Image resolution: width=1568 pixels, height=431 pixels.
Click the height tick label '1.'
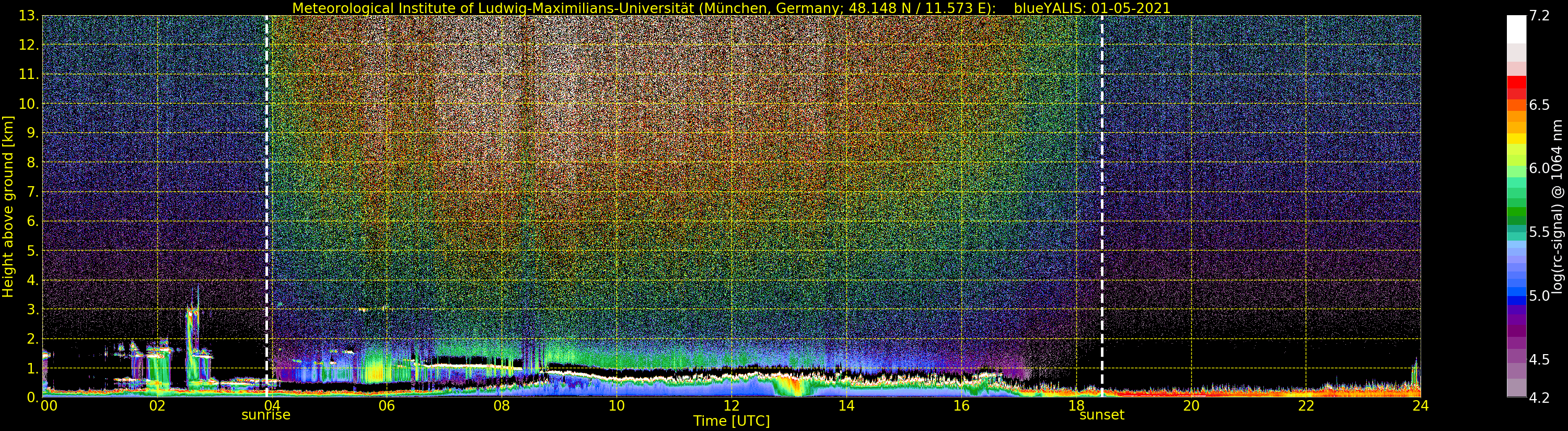[x=32, y=368]
